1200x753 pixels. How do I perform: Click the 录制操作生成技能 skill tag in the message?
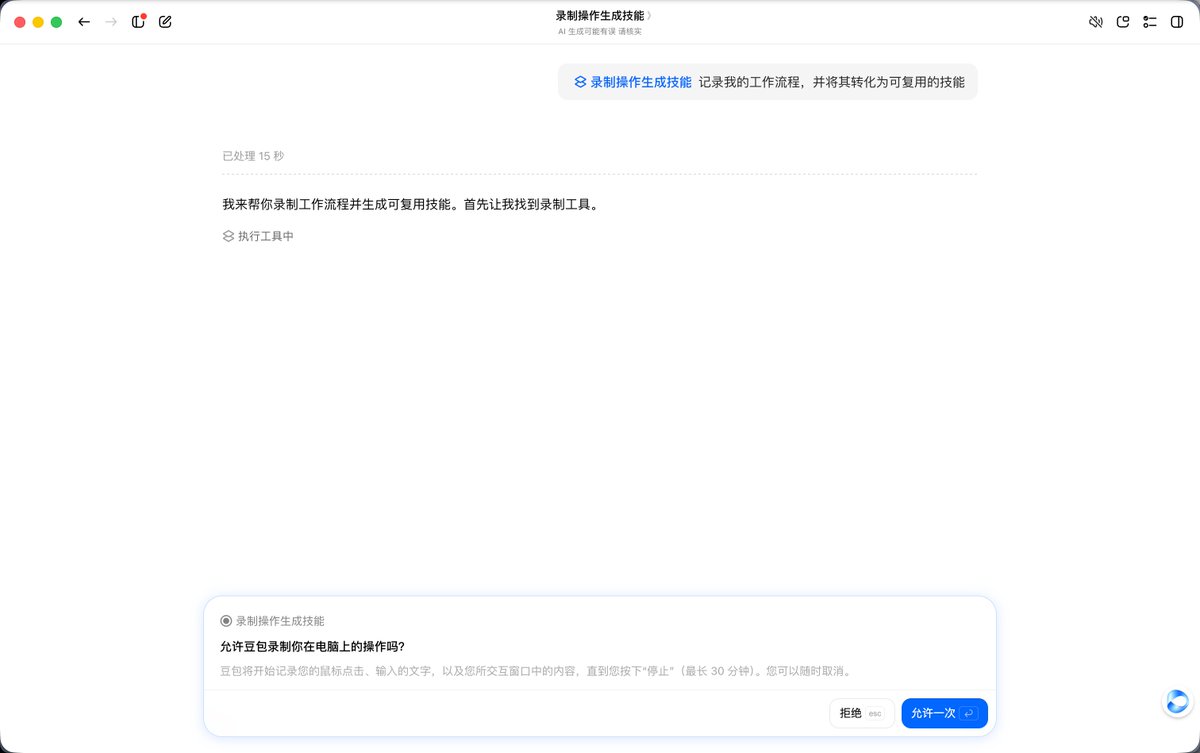632,82
